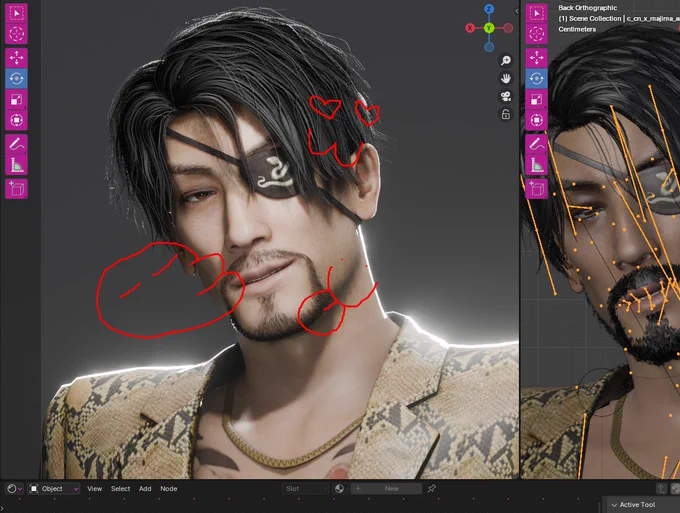This screenshot has width=680, height=513.
Task: Open the Add menu in node editor
Action: click(x=145, y=489)
